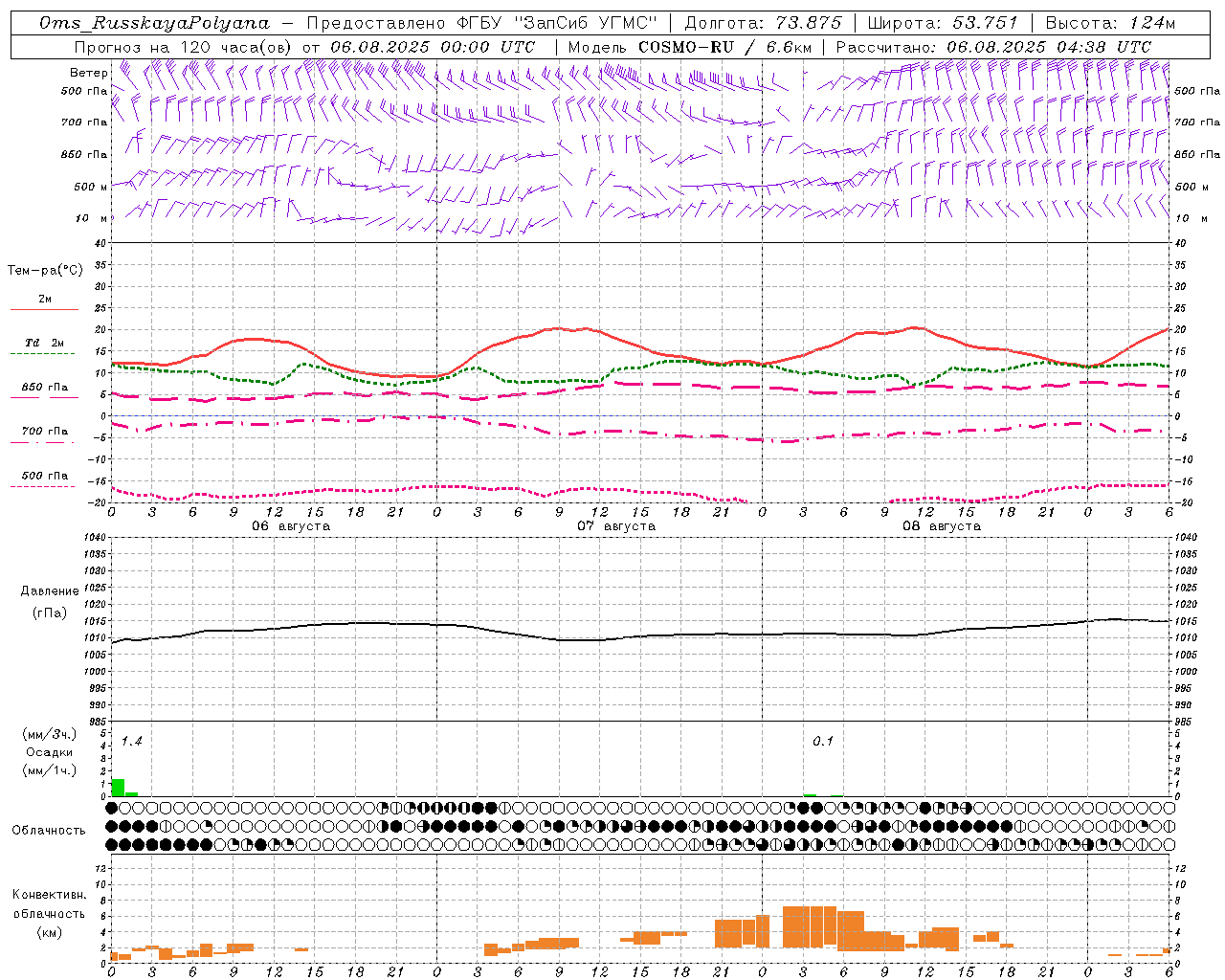Click the '850 гПа' temperature legend entry

45,388
